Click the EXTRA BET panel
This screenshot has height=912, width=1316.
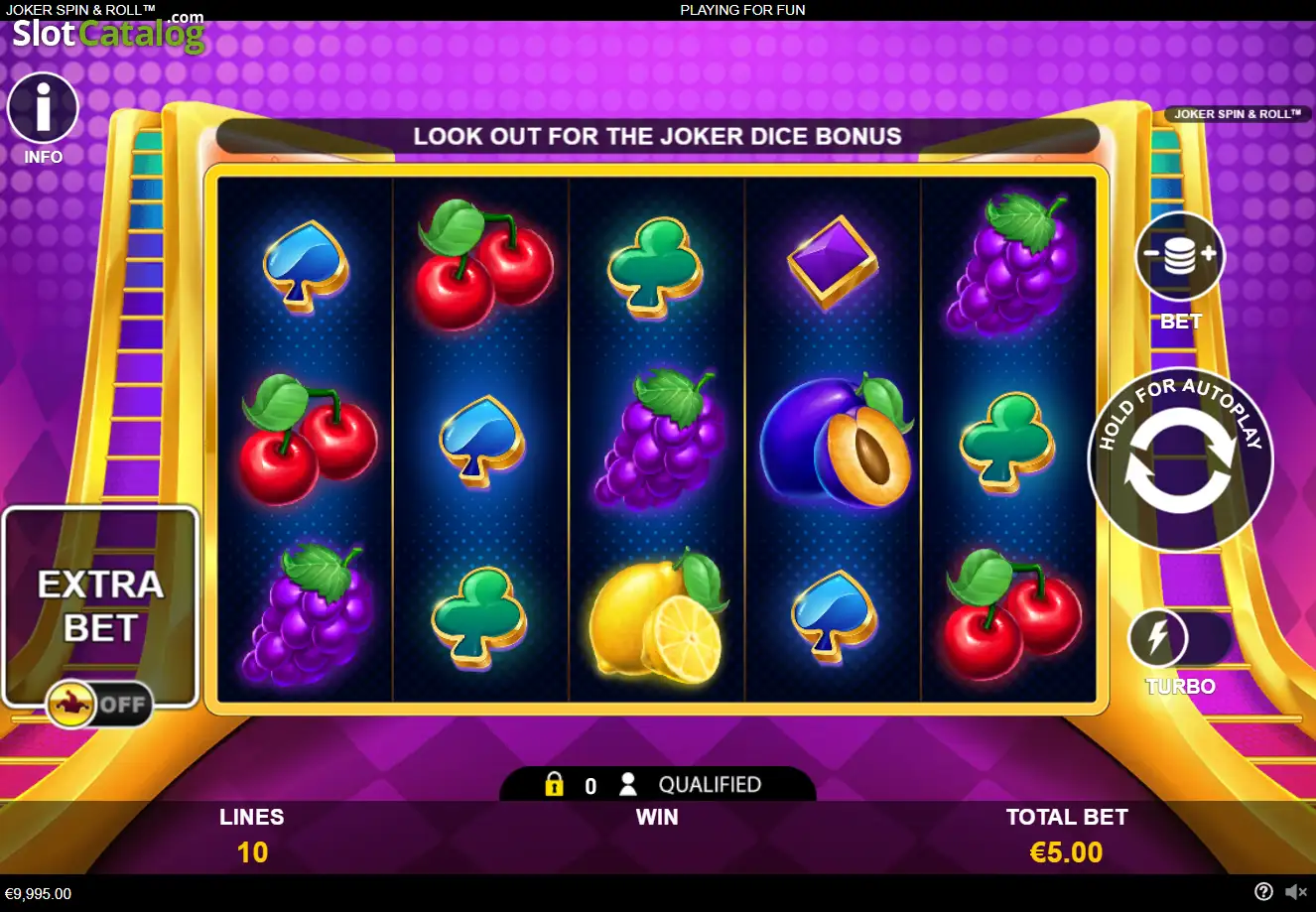click(x=100, y=606)
